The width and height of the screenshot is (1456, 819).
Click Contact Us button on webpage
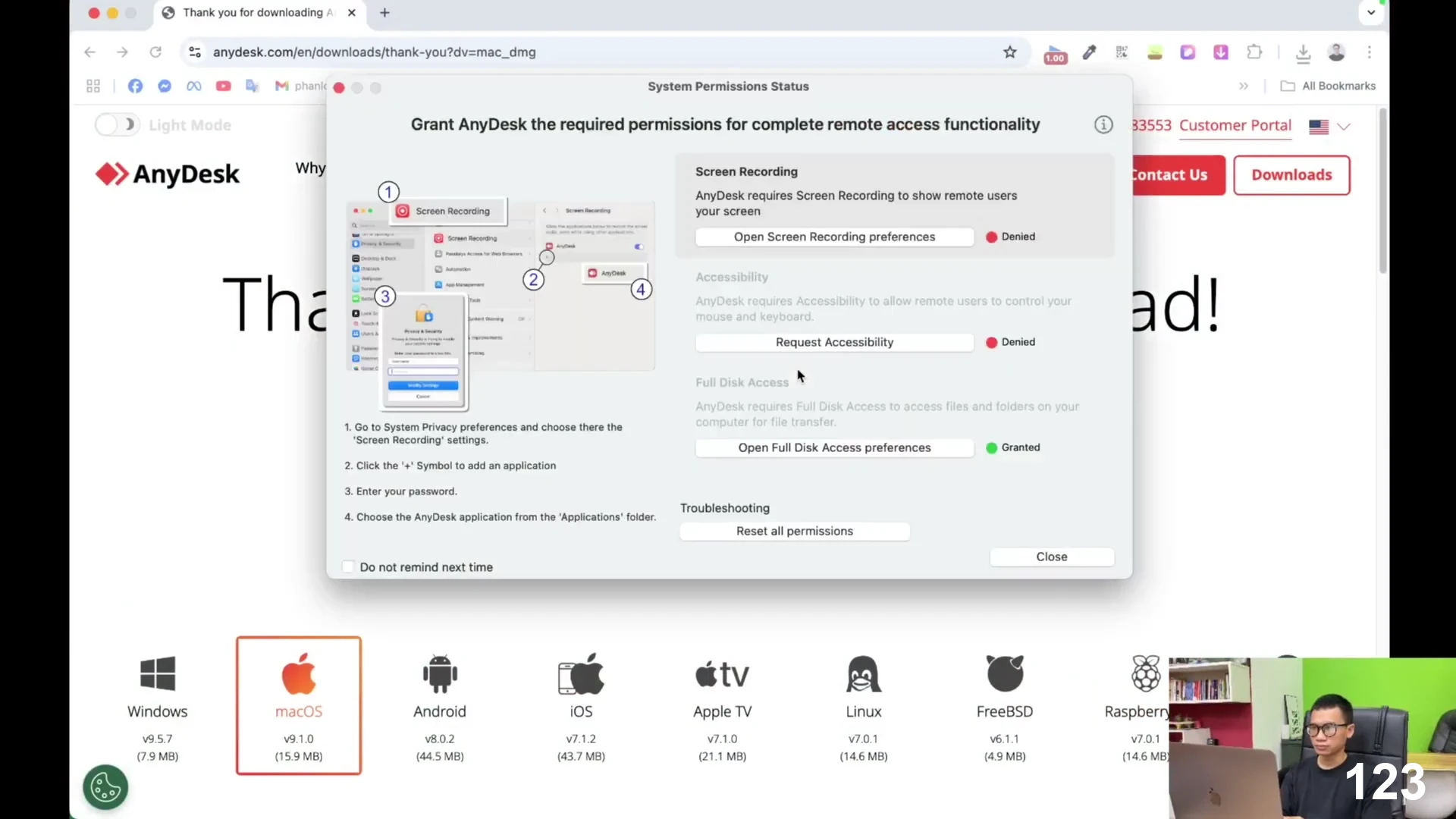point(1178,175)
